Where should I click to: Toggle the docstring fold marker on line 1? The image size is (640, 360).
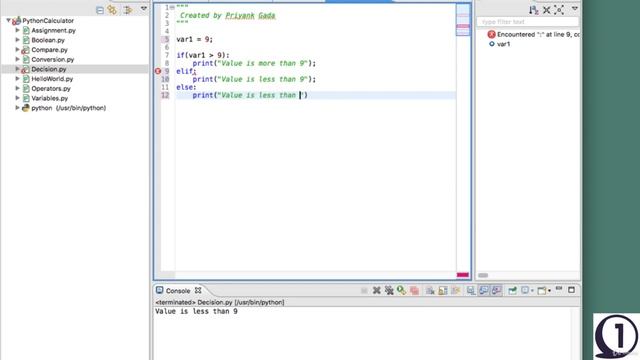click(x=172, y=7)
